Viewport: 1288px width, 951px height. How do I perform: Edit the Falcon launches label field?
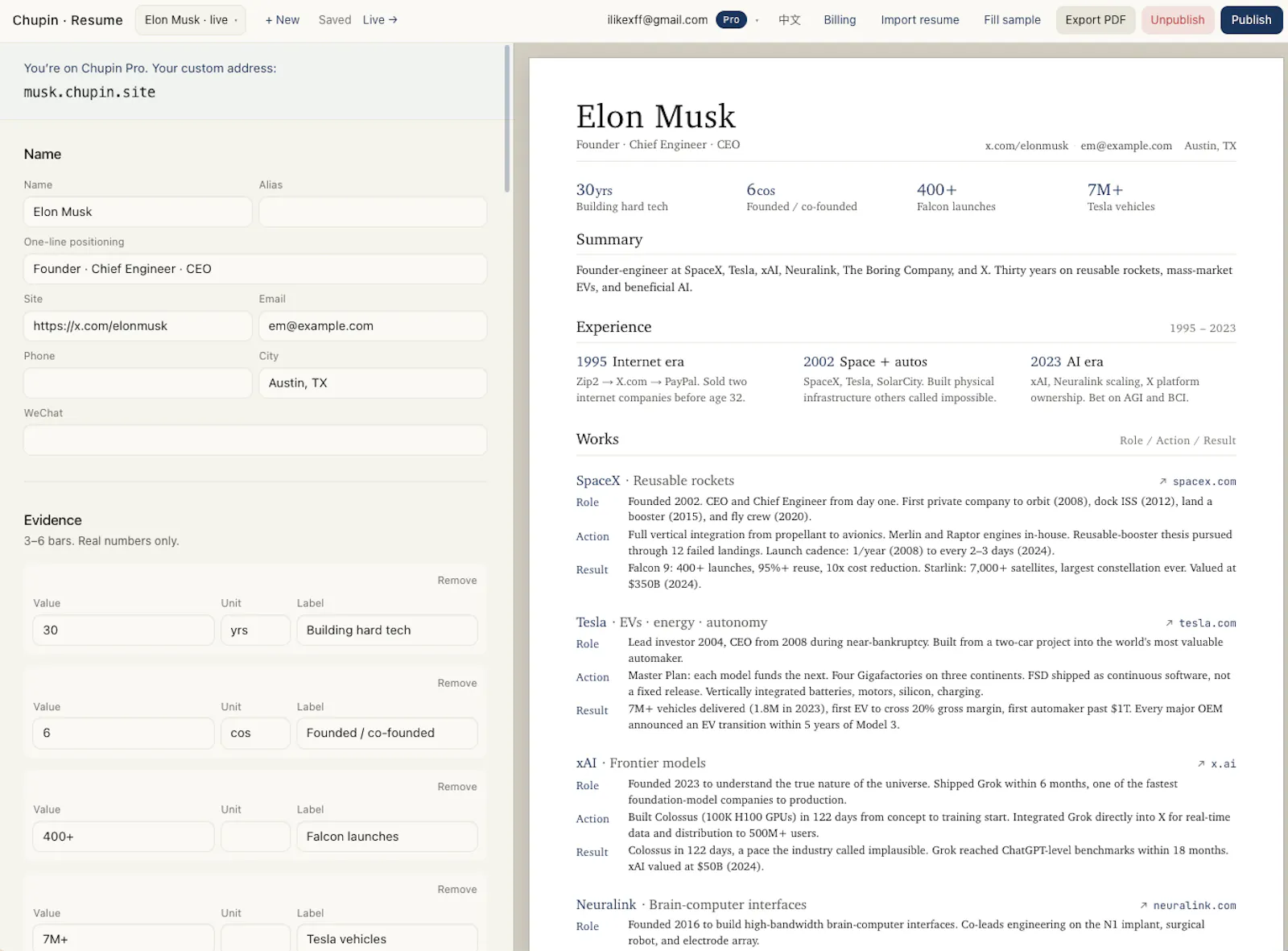pos(387,837)
